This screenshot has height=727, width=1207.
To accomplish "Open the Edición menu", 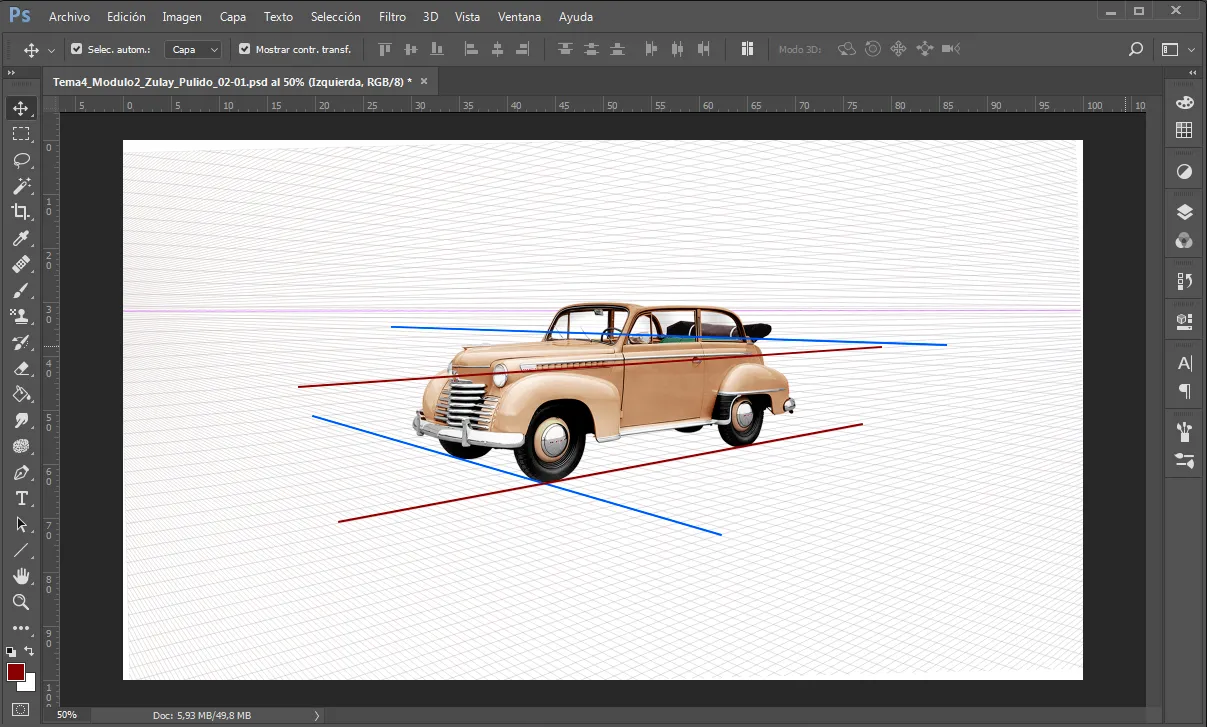I will pos(126,17).
